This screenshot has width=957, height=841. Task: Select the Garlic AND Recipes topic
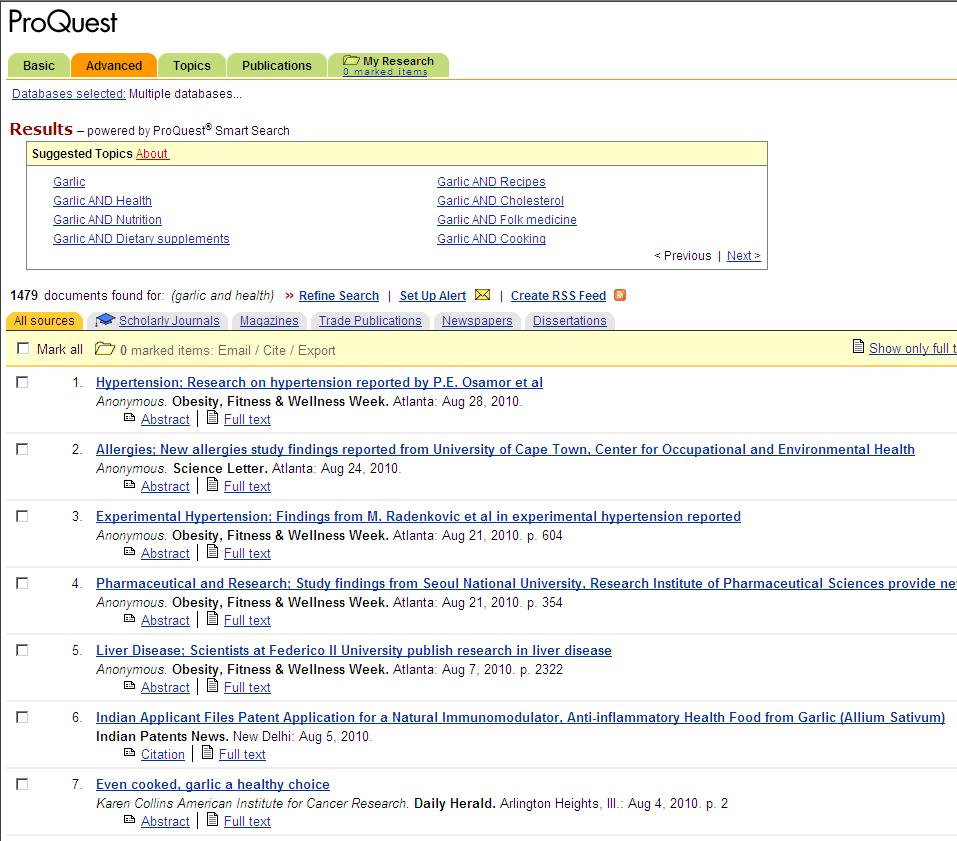click(x=491, y=182)
